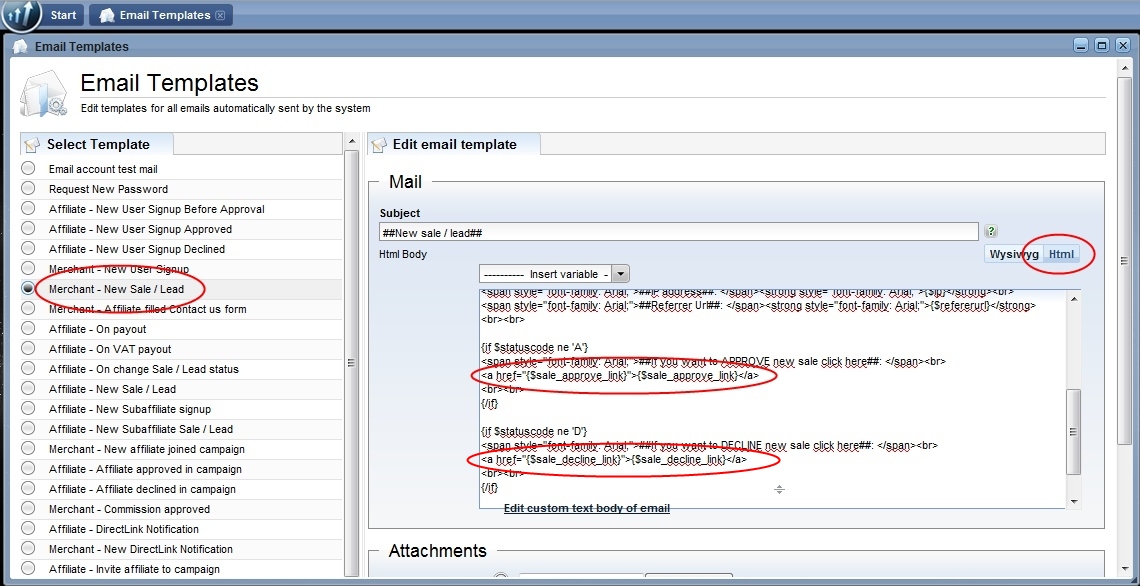Image resolution: width=1140 pixels, height=586 pixels.
Task: Click the template list scrollbar up arrow
Action: (x=351, y=141)
